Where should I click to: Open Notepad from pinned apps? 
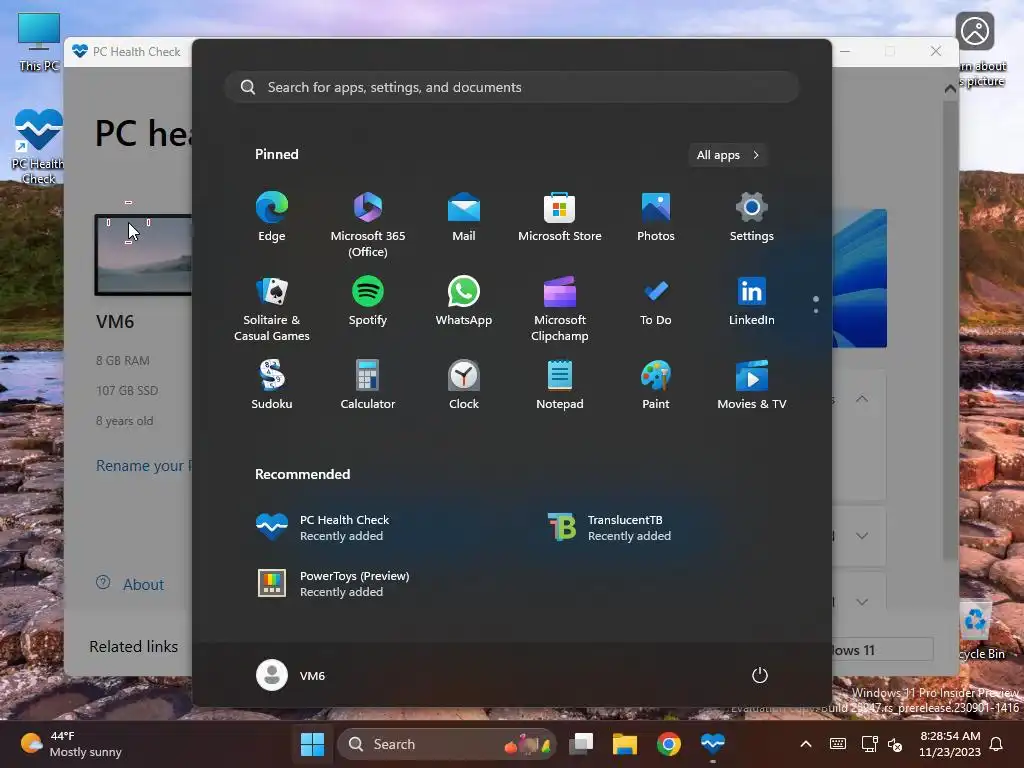[560, 385]
